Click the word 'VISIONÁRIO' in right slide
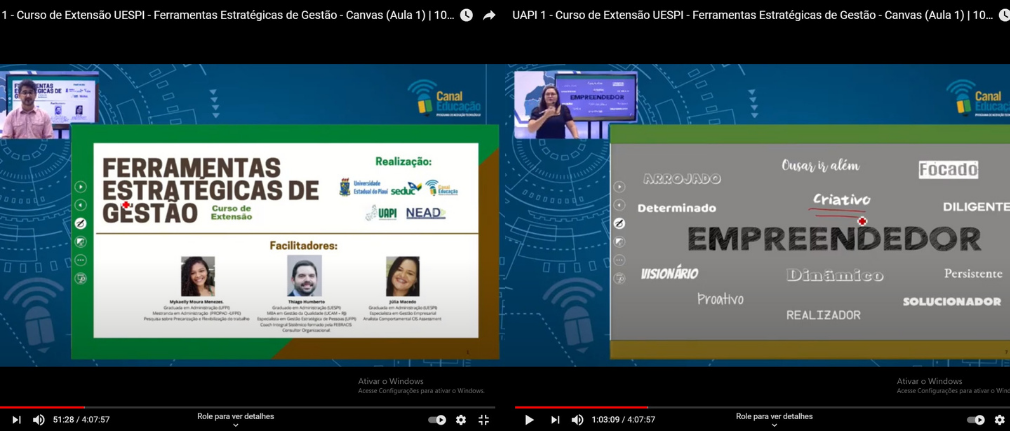The height and width of the screenshot is (431, 1010). coord(669,274)
